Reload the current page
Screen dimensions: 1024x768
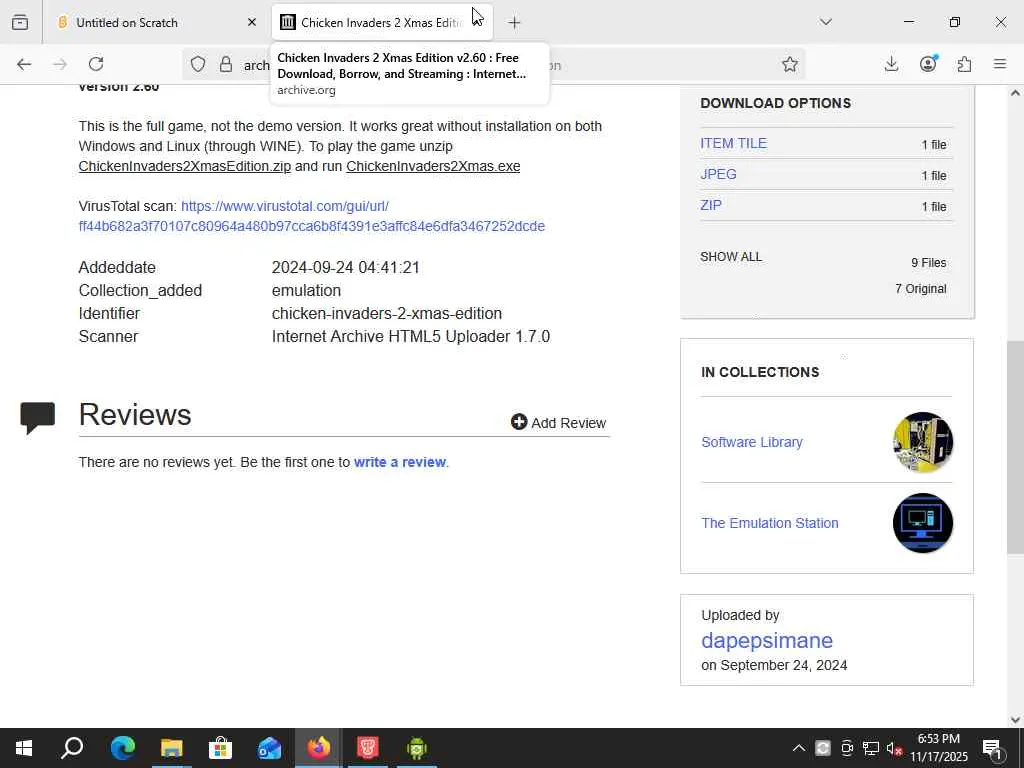click(x=96, y=64)
